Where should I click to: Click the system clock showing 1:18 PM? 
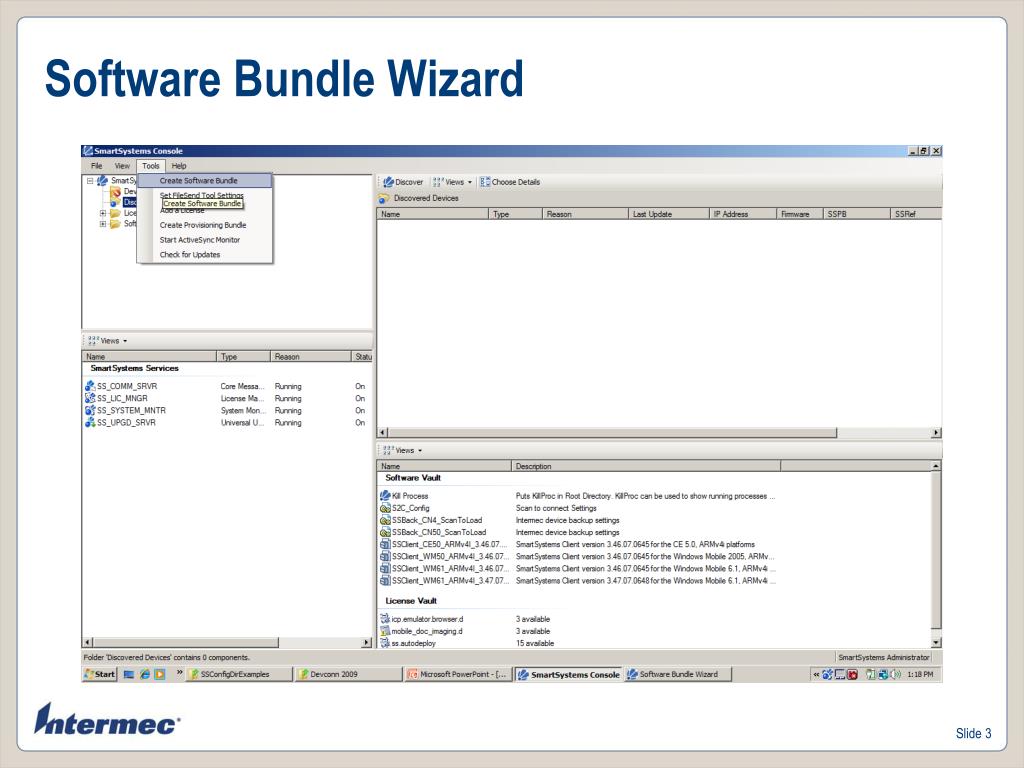click(x=920, y=675)
